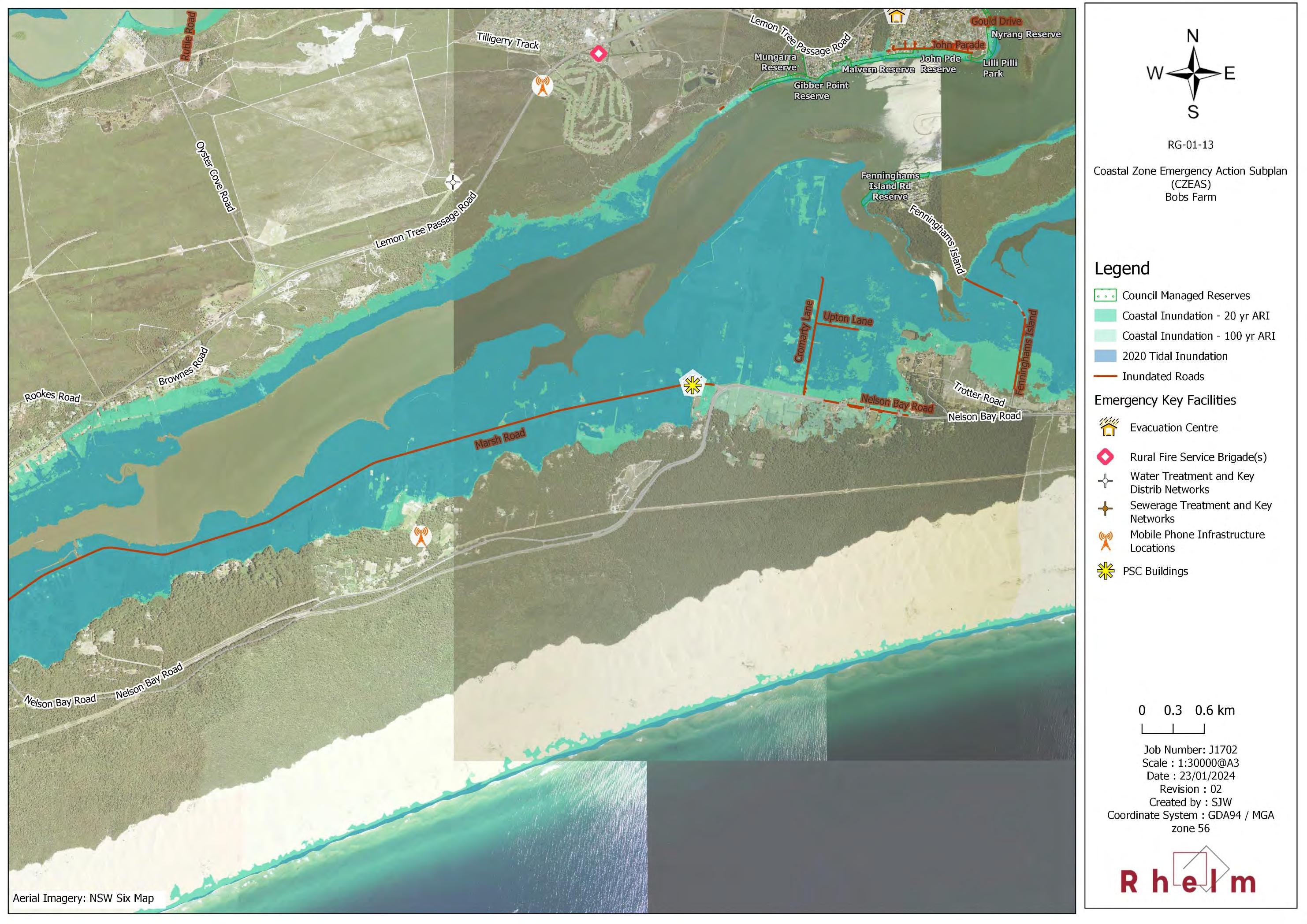Click the Sewerage Treatment legend icon
Screen dimensions: 1307x924
[x=1105, y=508]
